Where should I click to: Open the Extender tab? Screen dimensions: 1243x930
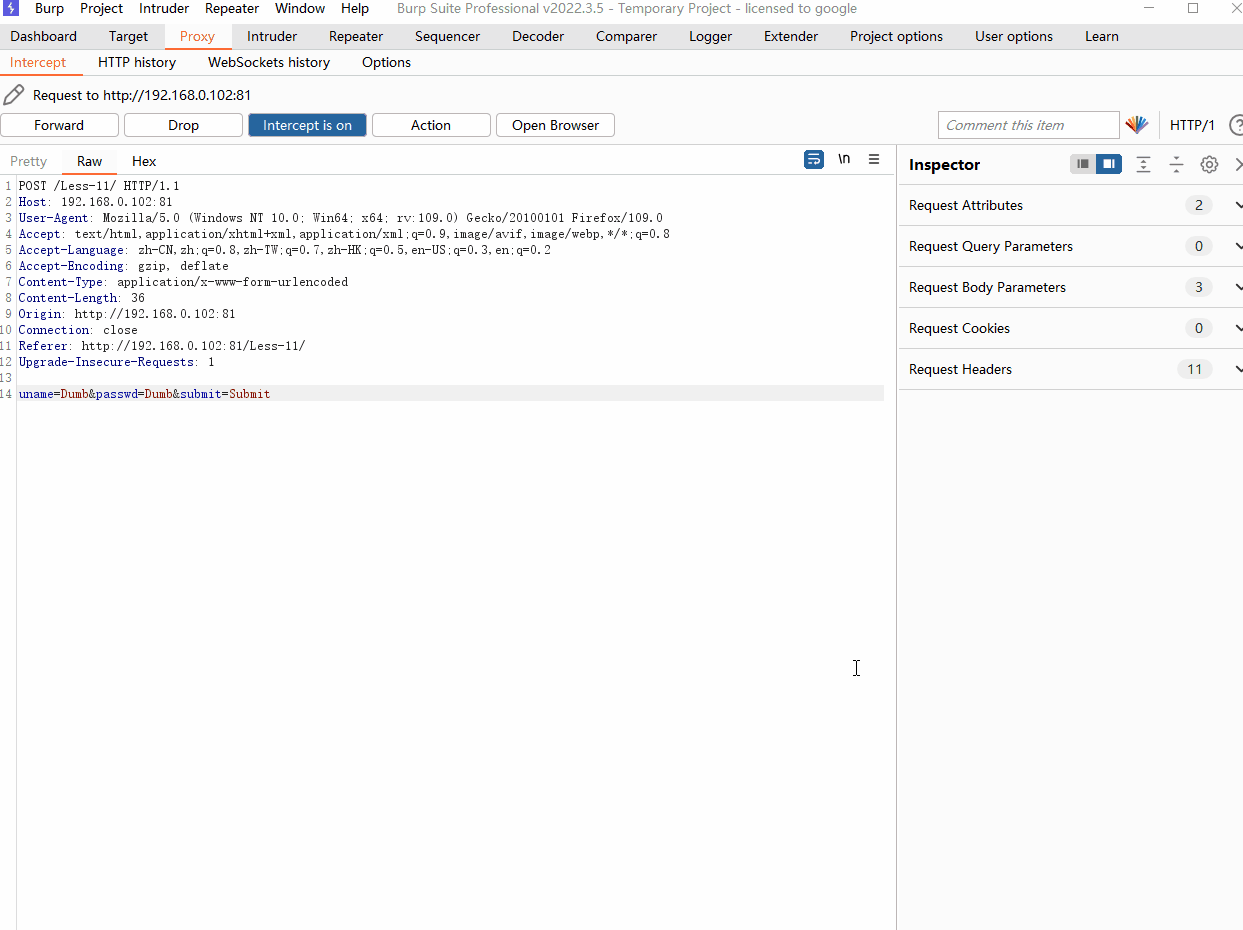(x=791, y=36)
